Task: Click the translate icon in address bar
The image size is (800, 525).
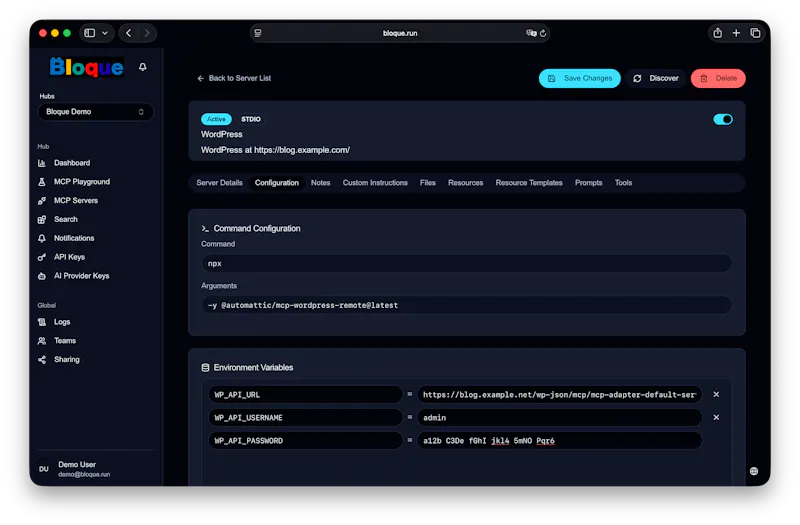Action: [531, 33]
